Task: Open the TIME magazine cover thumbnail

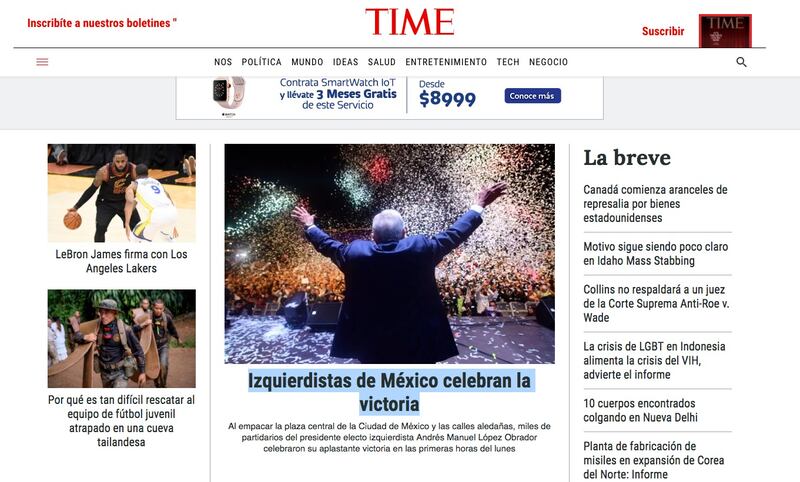Action: 725,31
